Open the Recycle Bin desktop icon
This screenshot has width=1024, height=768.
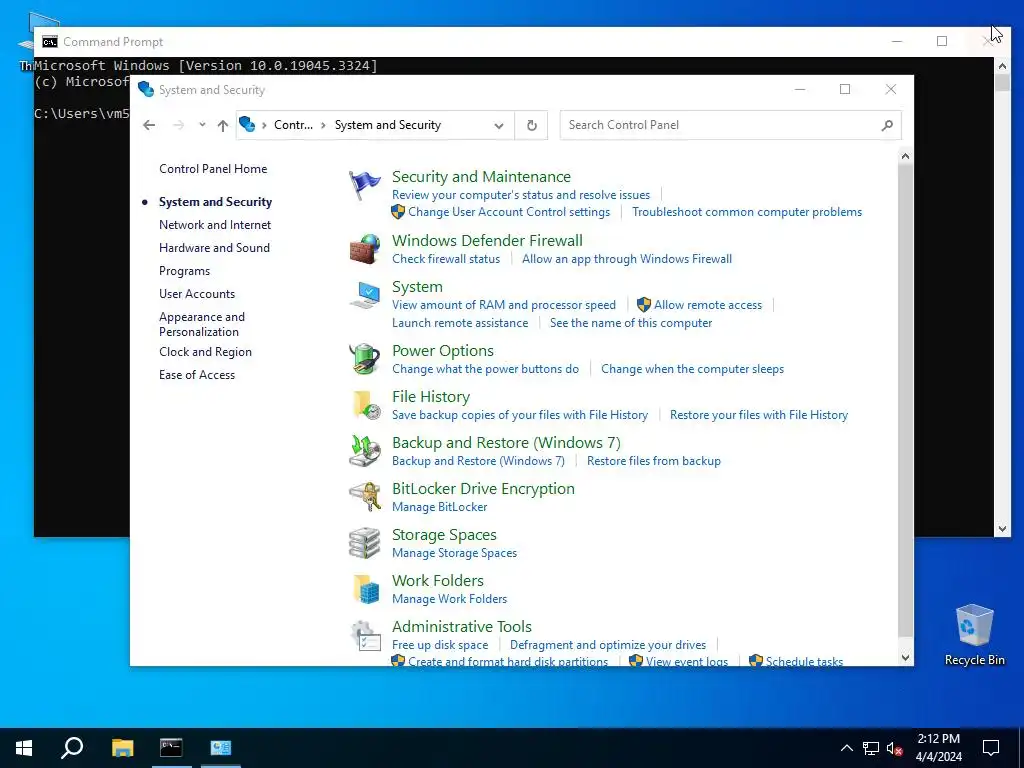pyautogui.click(x=974, y=635)
